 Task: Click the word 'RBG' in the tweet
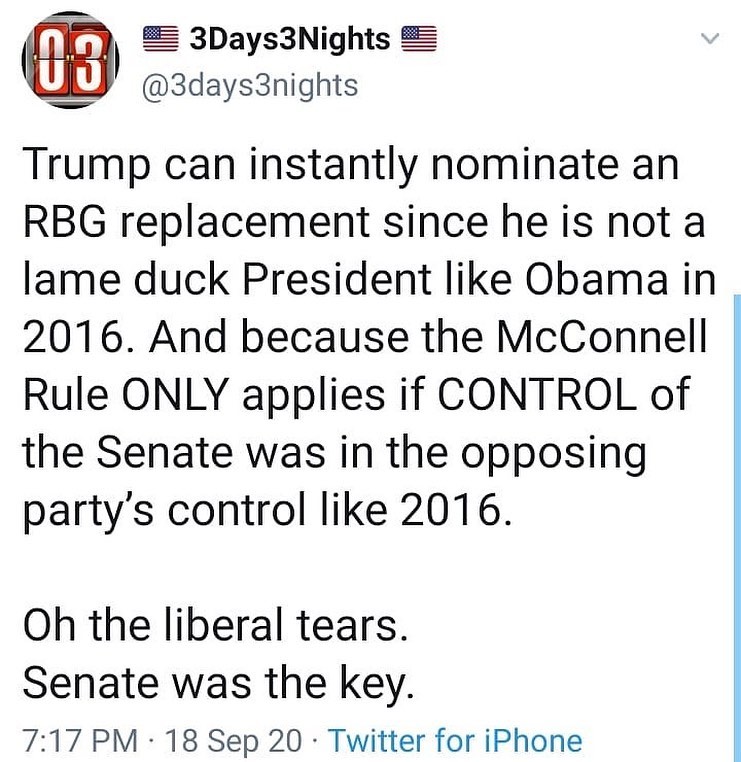point(64,222)
